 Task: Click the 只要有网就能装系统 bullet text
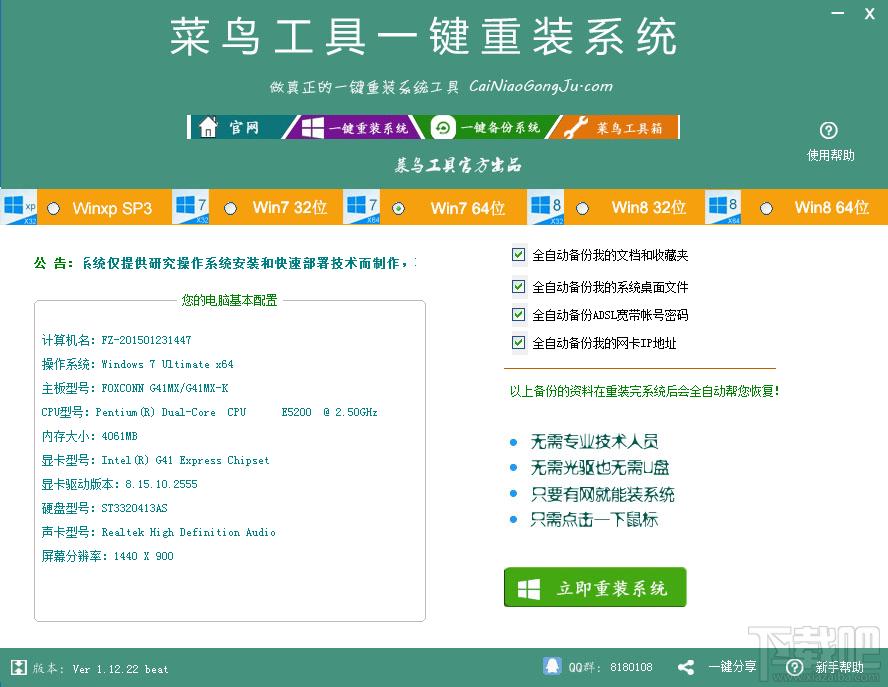[603, 494]
